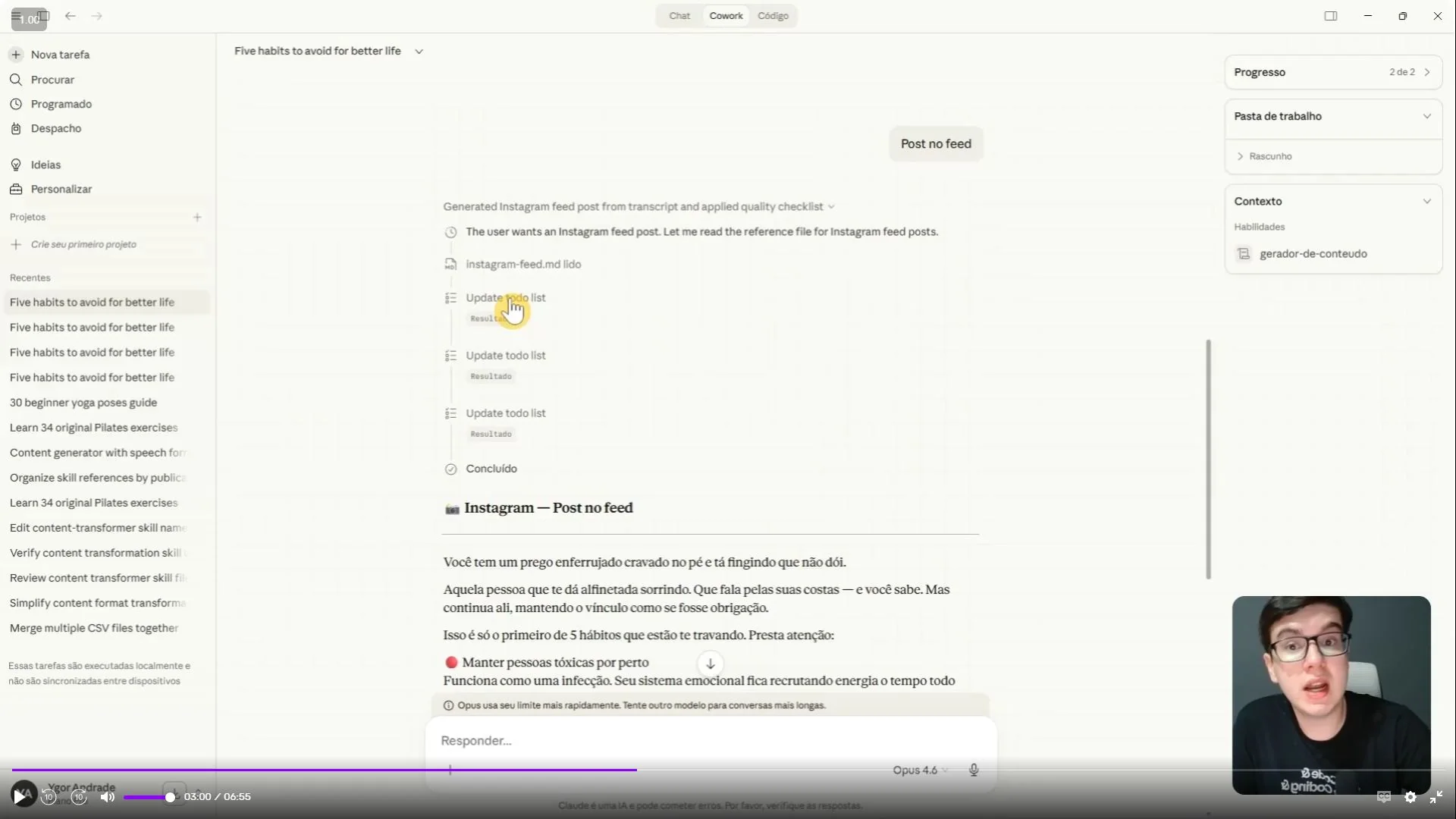Screen dimensions: 1456x819
Task: Click the microphone voice input icon
Action: (974, 770)
